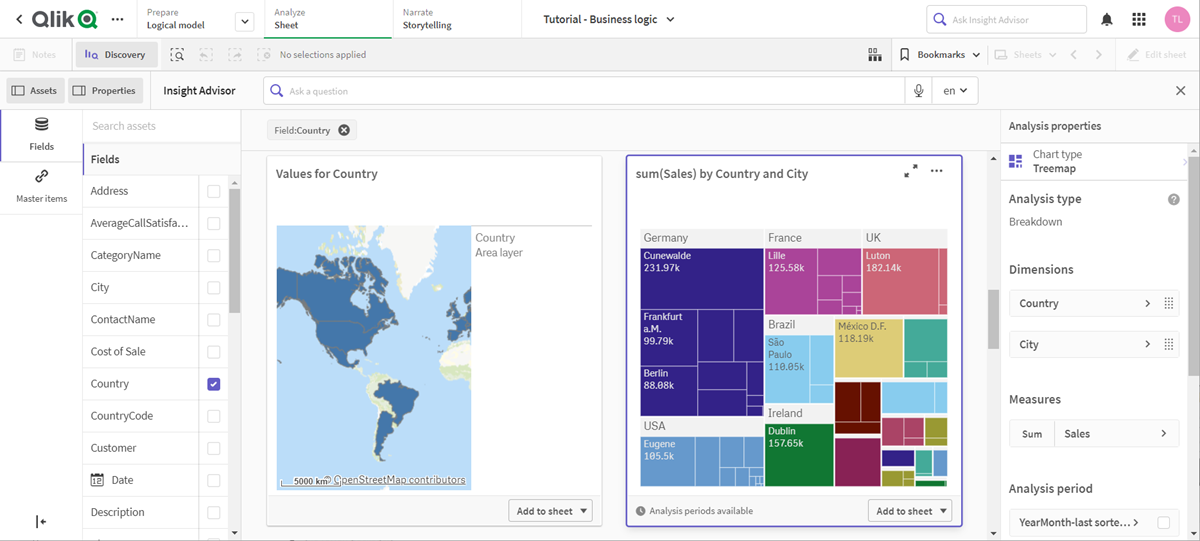The height and width of the screenshot is (541, 1200).
Task: Click the Dublin treemap block
Action: (799, 455)
